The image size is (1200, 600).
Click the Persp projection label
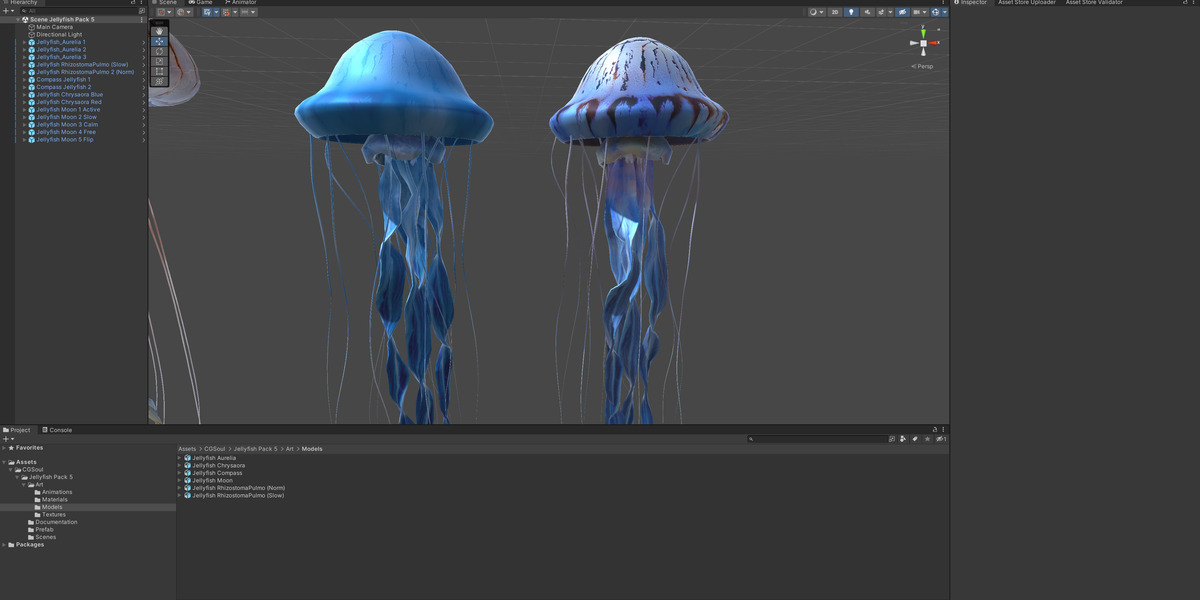click(x=924, y=66)
